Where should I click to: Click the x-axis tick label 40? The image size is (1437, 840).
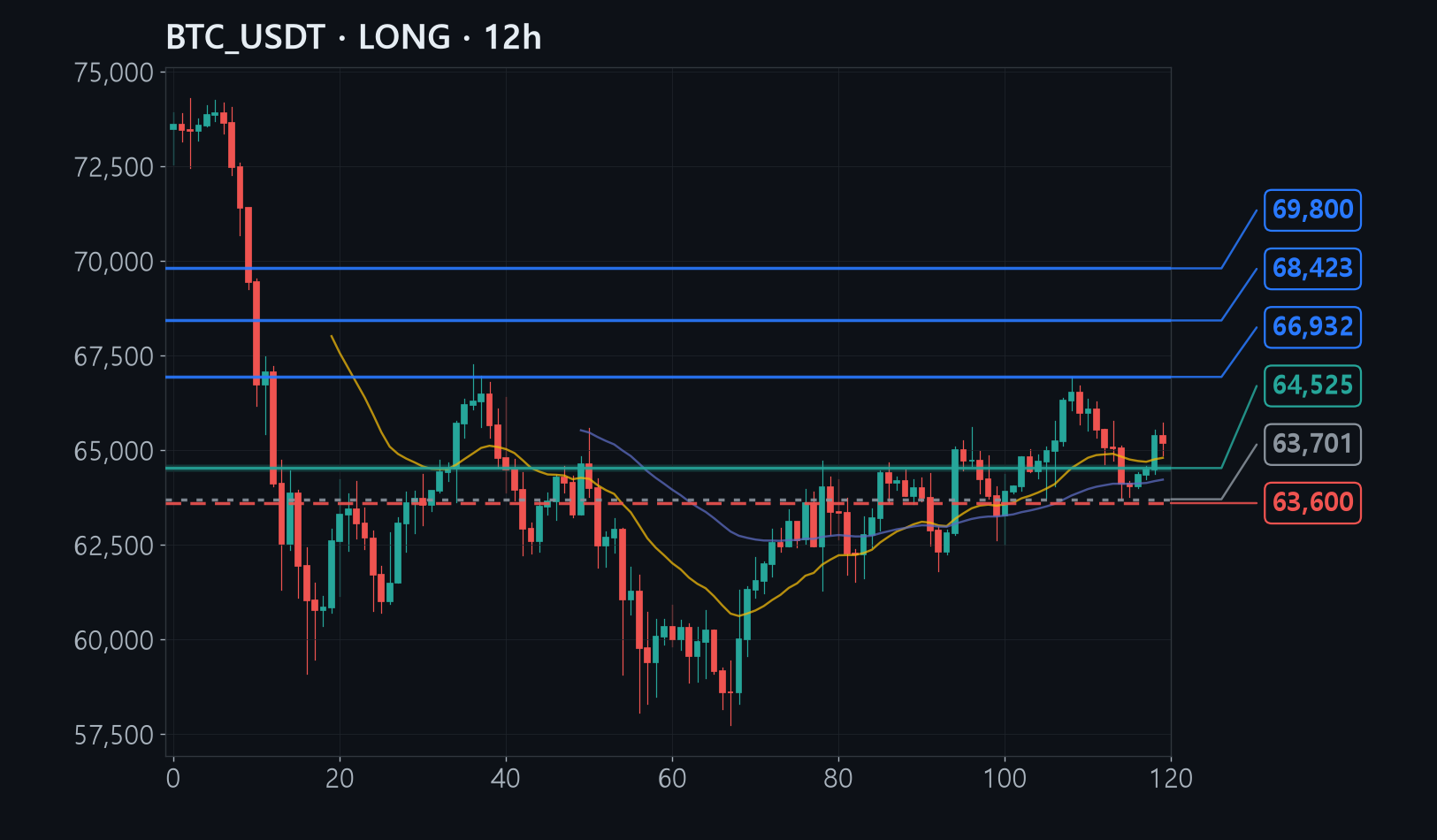click(506, 779)
